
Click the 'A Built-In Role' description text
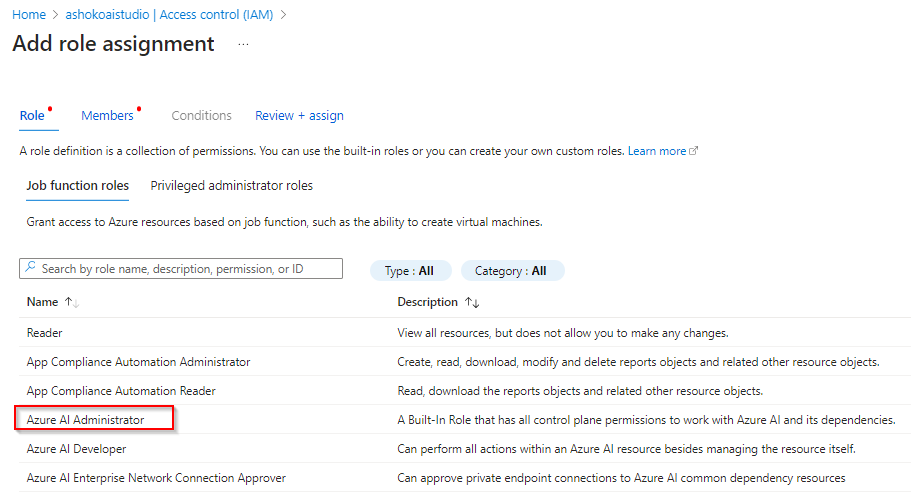646,420
